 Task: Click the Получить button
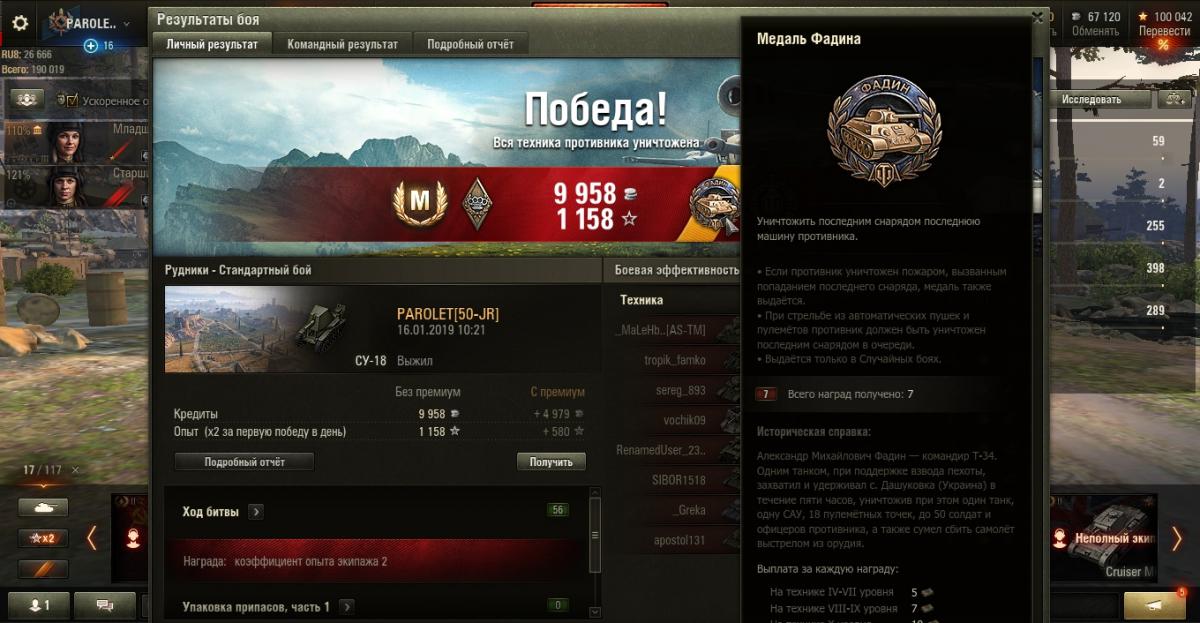coord(551,462)
